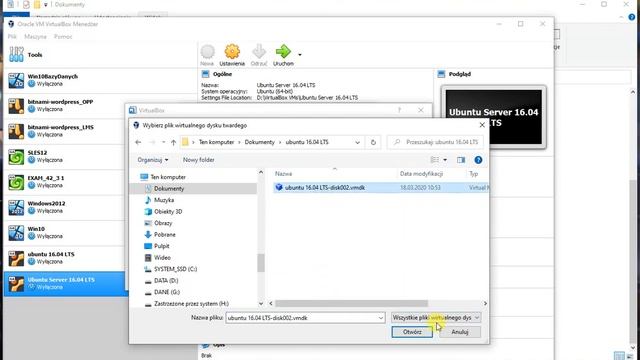Click the help question mark on VirtualBox dialog
Image resolution: width=640 pixels, height=360 pixels.
click(399, 110)
